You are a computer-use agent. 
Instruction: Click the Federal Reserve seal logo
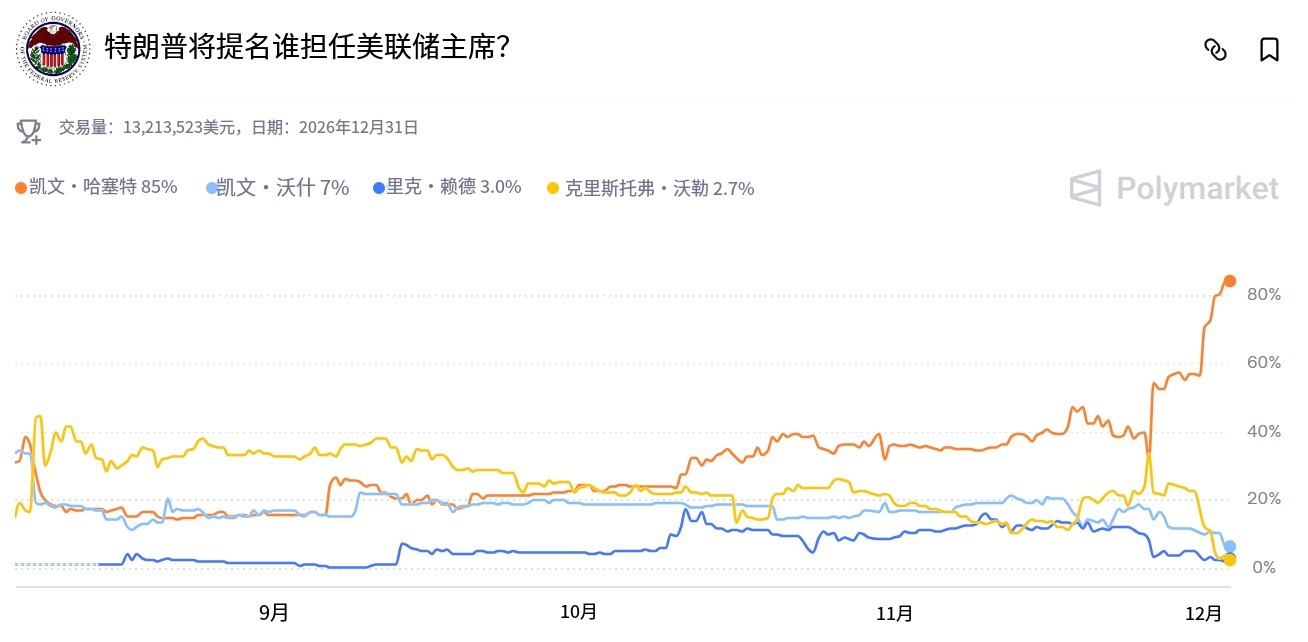pyautogui.click(x=53, y=48)
